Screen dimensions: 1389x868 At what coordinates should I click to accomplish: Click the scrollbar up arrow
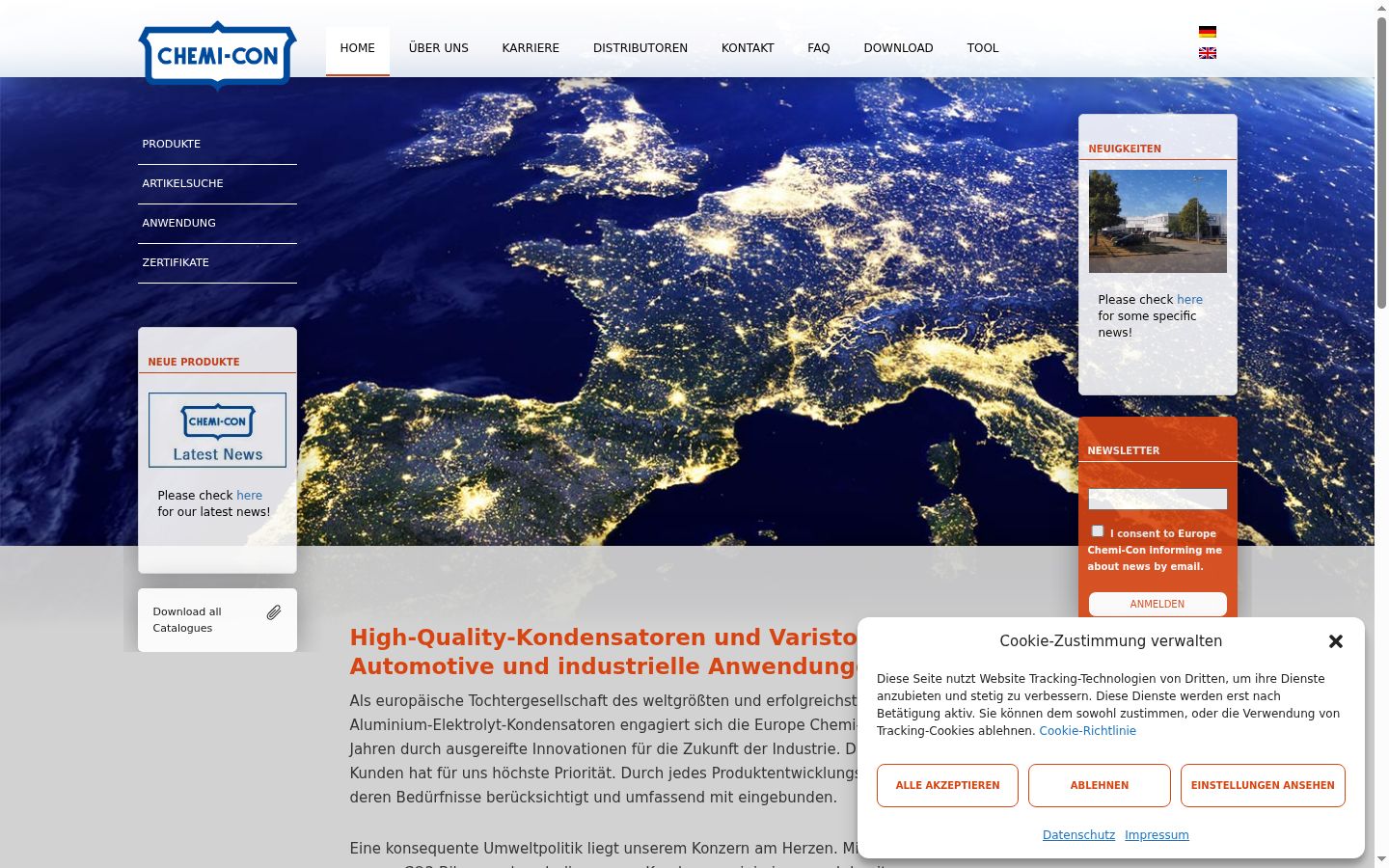(x=1381, y=8)
